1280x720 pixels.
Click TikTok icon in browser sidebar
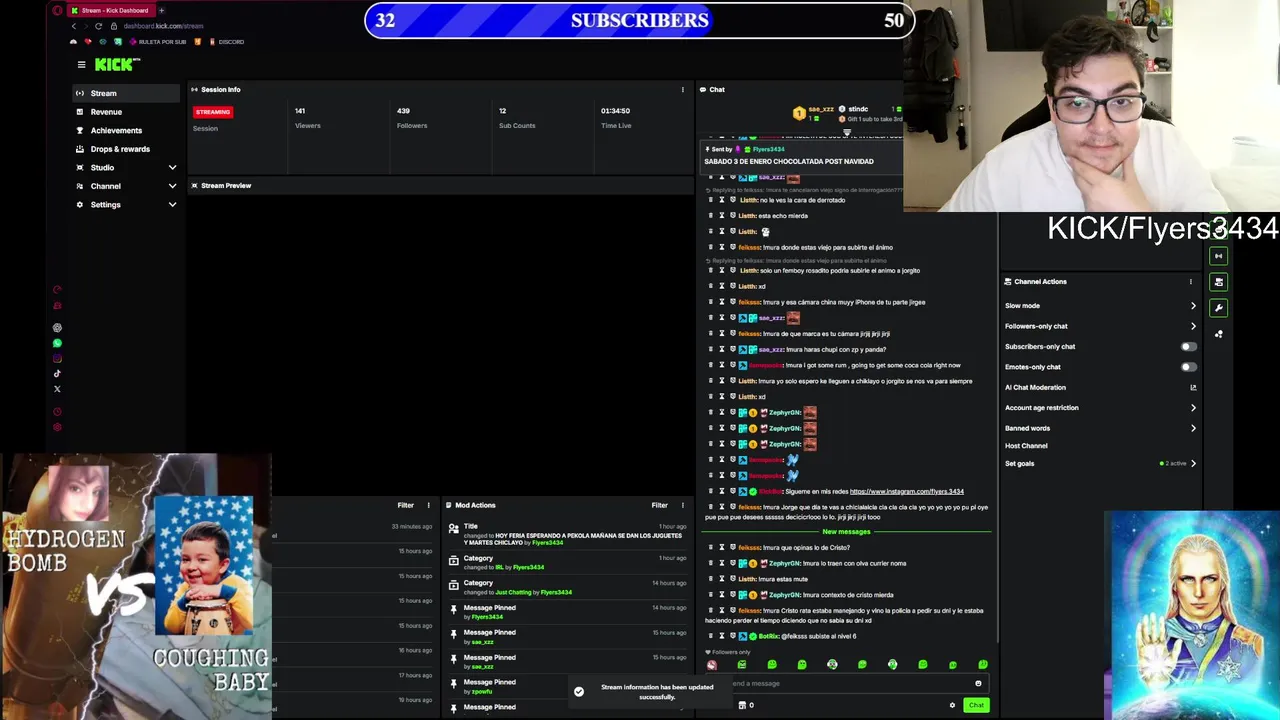(x=57, y=373)
